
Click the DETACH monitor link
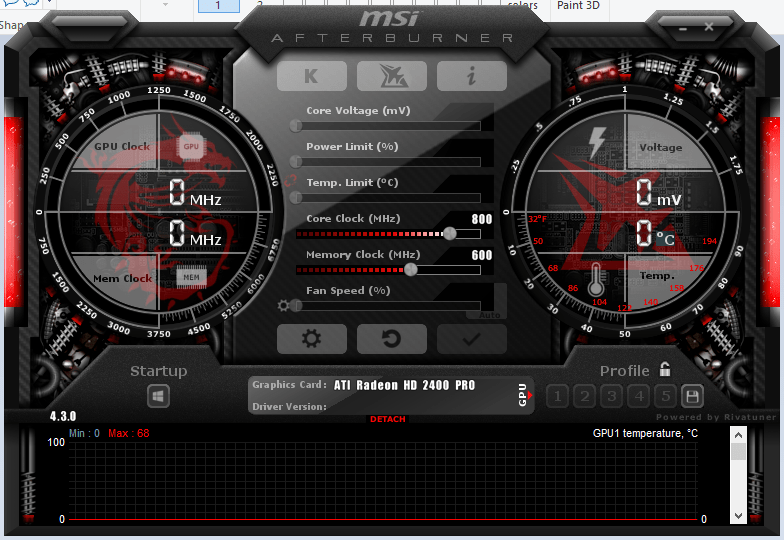[x=388, y=419]
